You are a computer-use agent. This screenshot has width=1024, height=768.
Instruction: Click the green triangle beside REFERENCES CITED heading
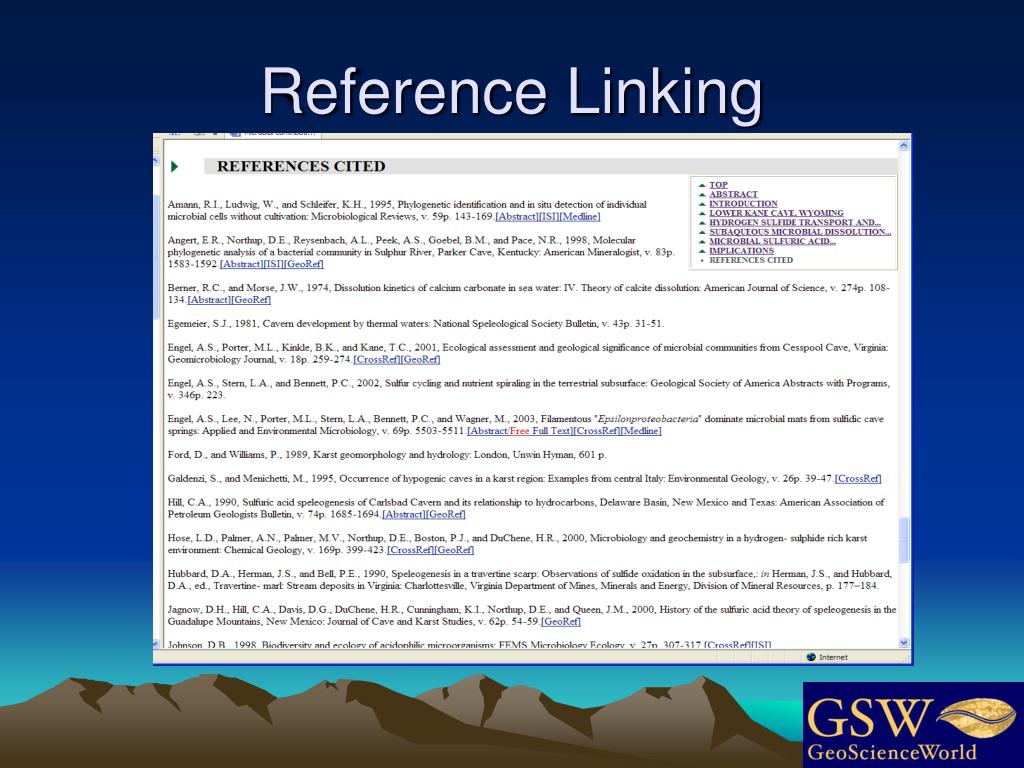coord(174,167)
